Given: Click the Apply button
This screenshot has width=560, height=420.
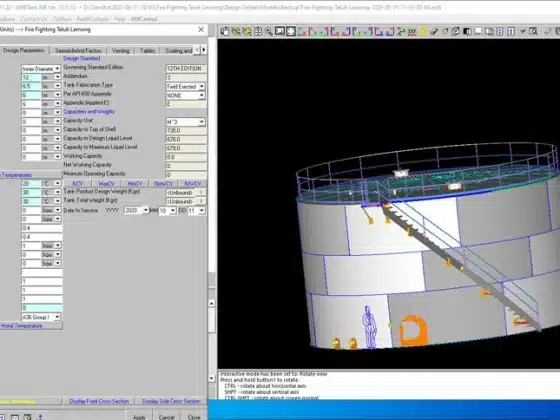Looking at the screenshot, I should tap(139, 417).
